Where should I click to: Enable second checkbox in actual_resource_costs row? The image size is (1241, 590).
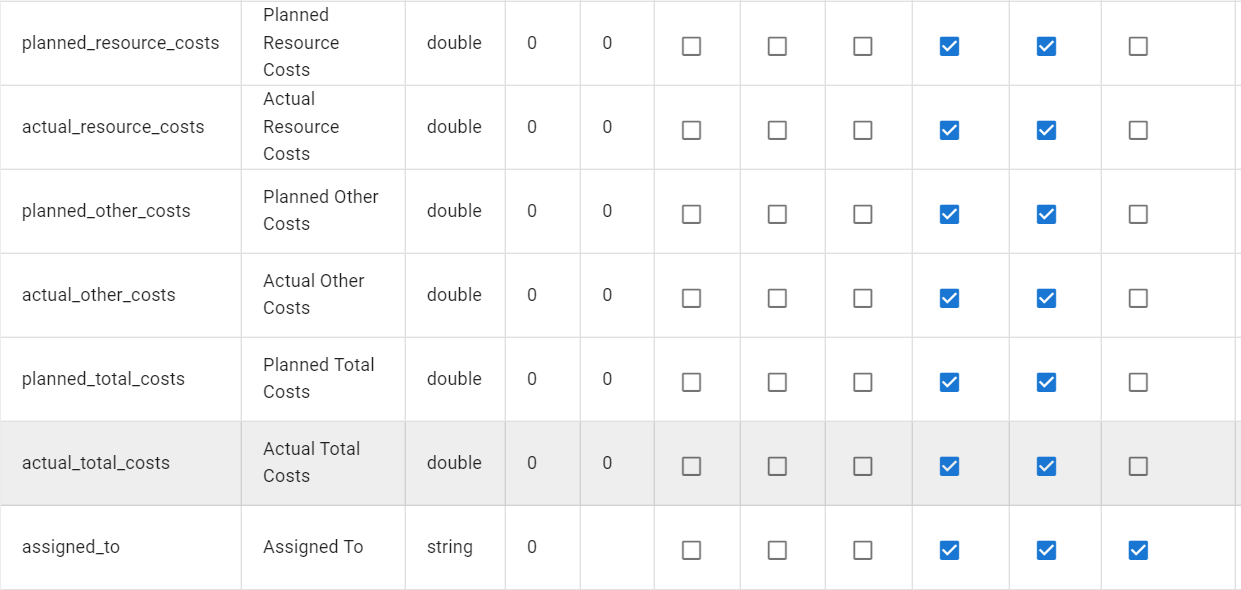(x=777, y=130)
